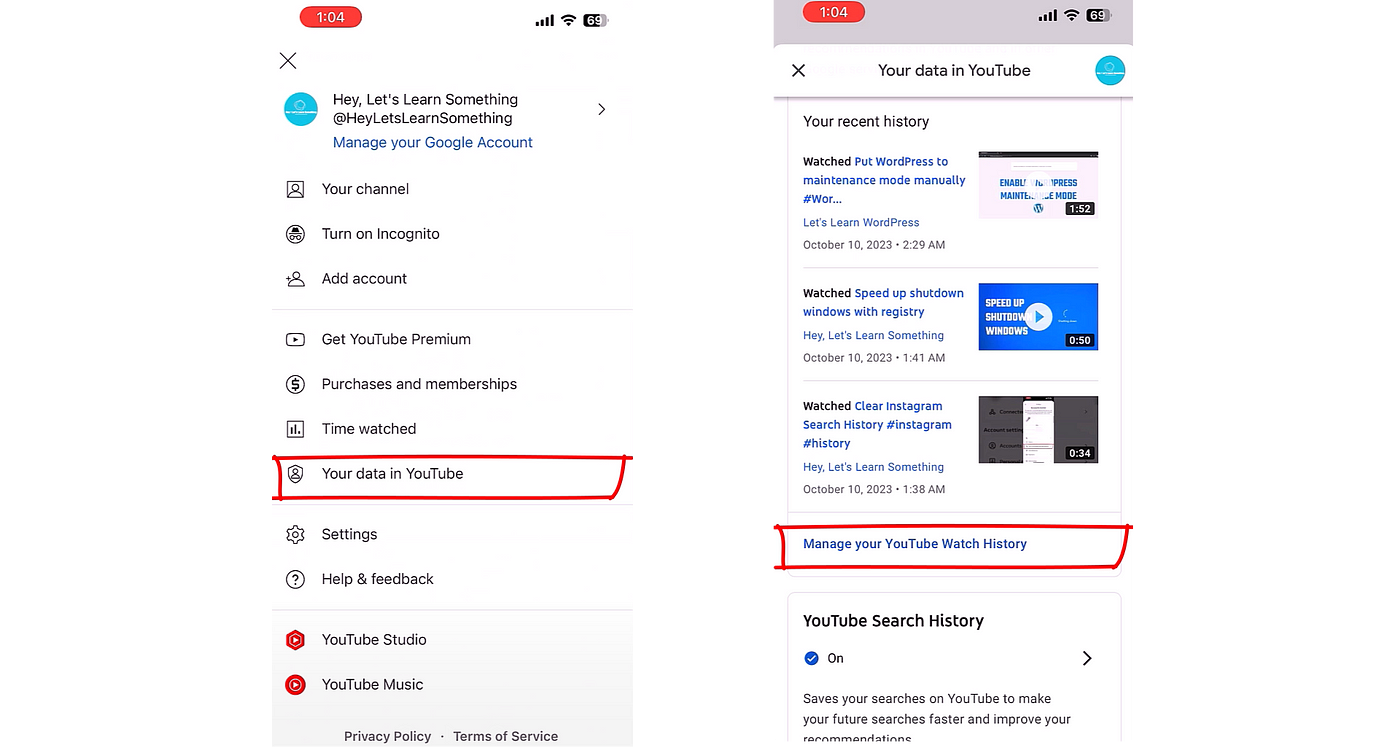Tap the Hey, Let's Learn Something profile avatar
This screenshot has height=750, width=1400.
tap(301, 109)
